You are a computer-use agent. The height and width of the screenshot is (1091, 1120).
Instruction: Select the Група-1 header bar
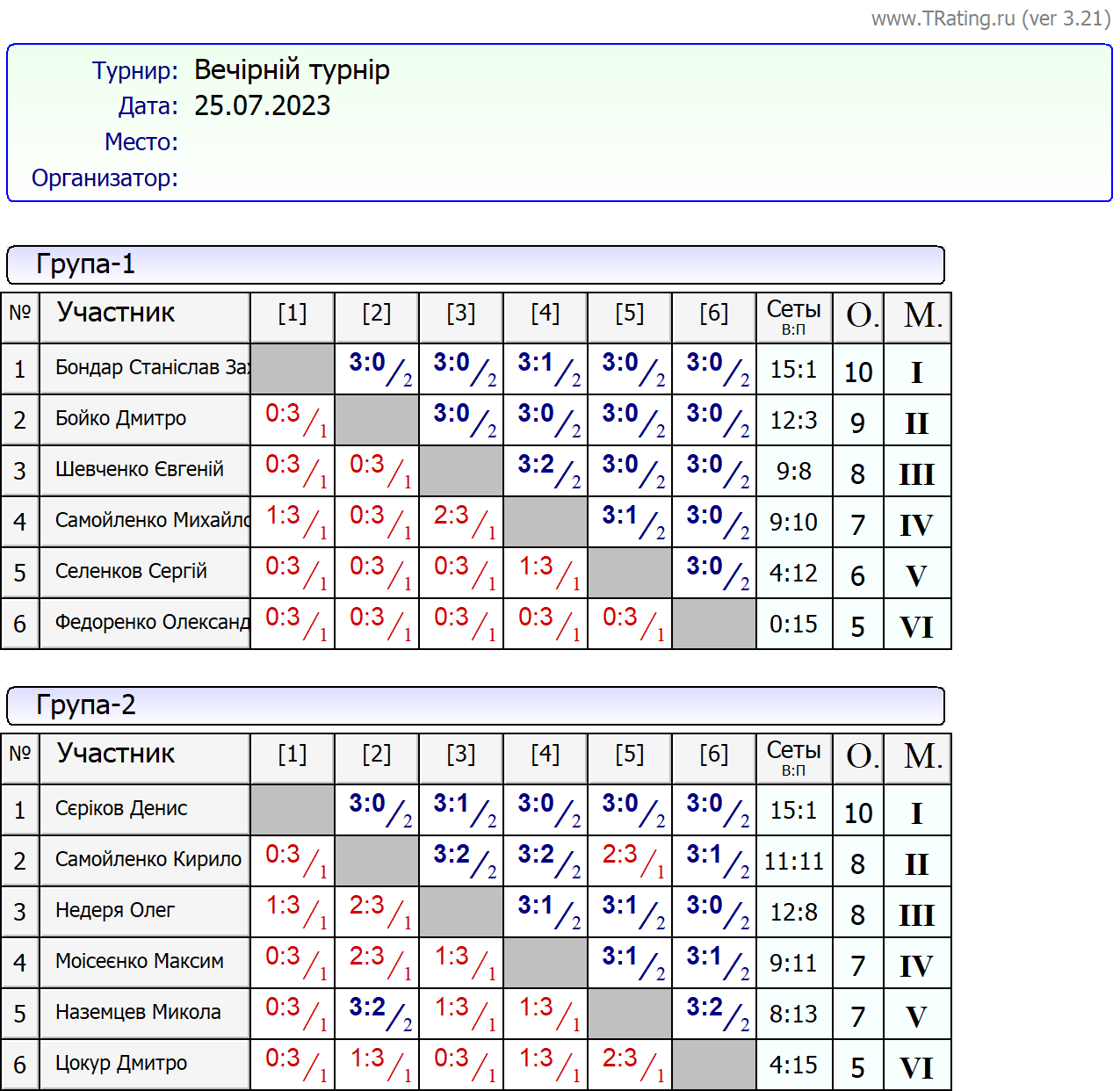tap(474, 264)
